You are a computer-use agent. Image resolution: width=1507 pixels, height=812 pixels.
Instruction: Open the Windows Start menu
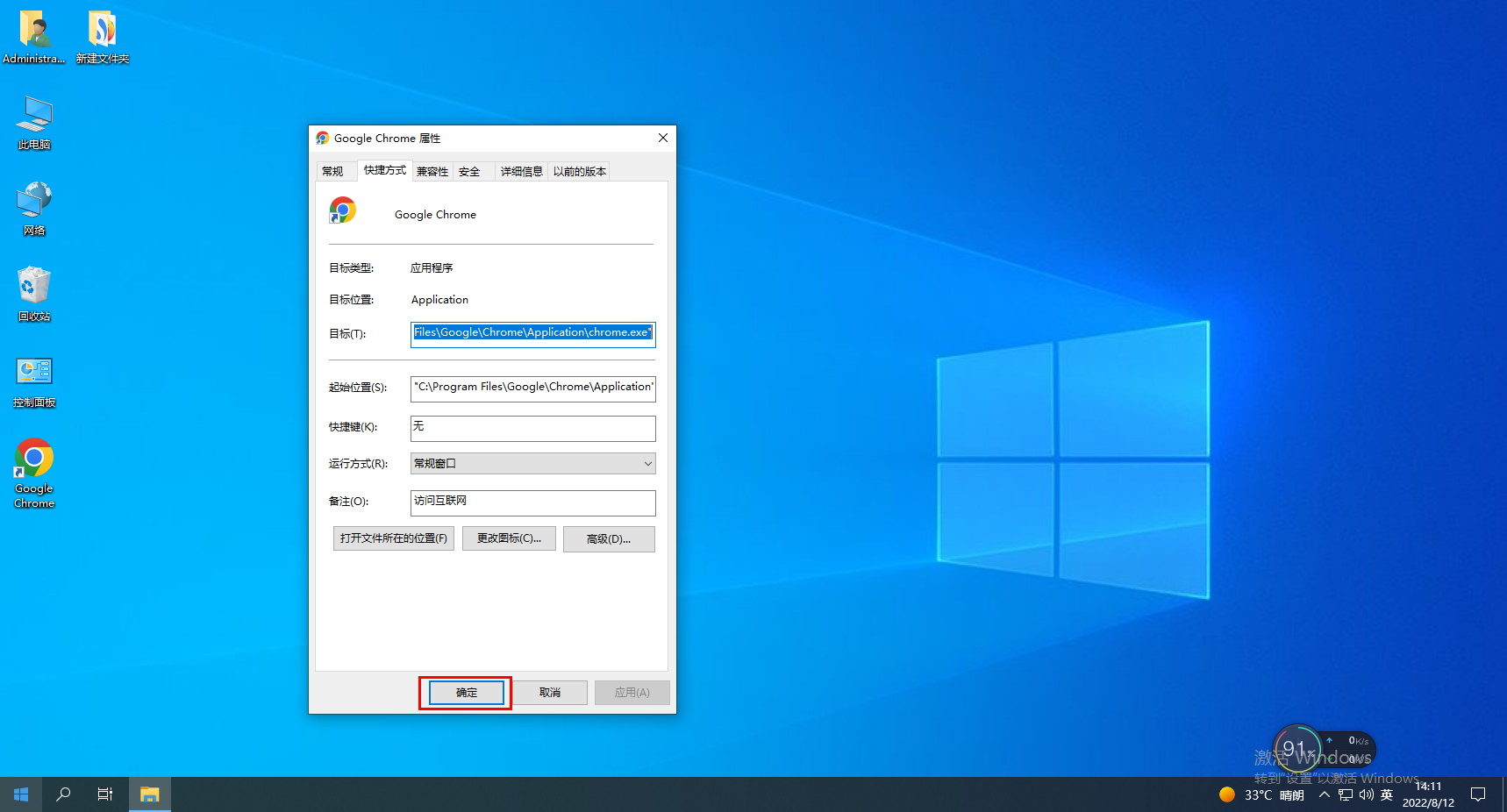click(x=21, y=794)
